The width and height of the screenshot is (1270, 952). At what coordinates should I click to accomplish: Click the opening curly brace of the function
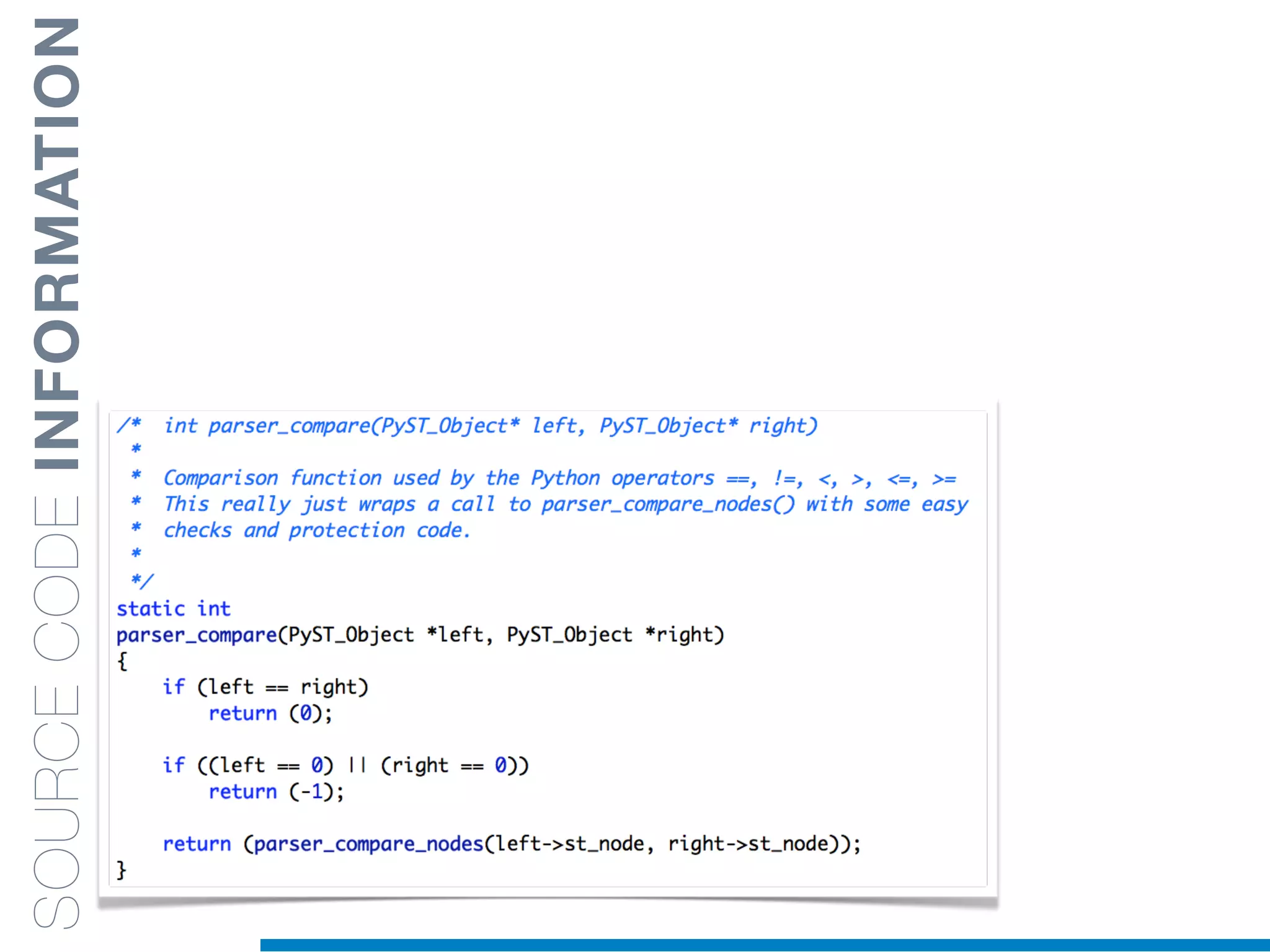pyautogui.click(x=122, y=661)
